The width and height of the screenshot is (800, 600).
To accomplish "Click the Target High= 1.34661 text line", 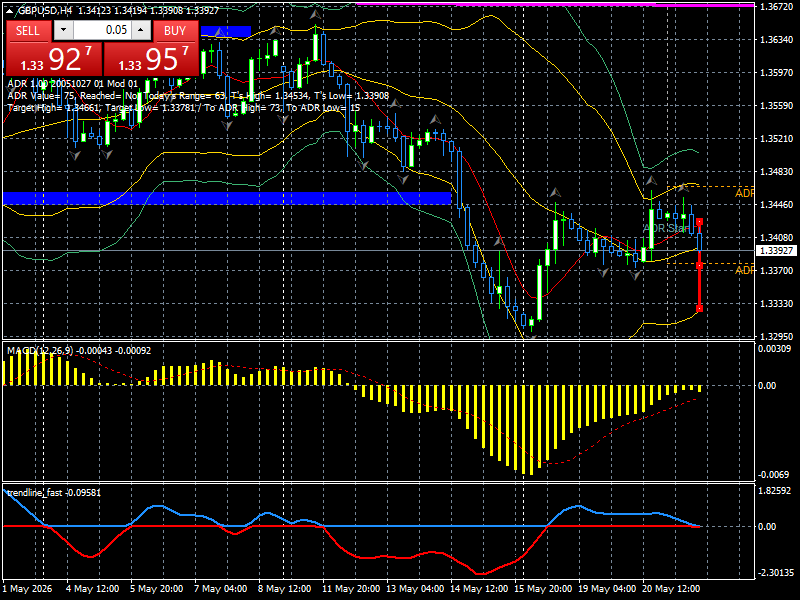I will click(x=184, y=108).
